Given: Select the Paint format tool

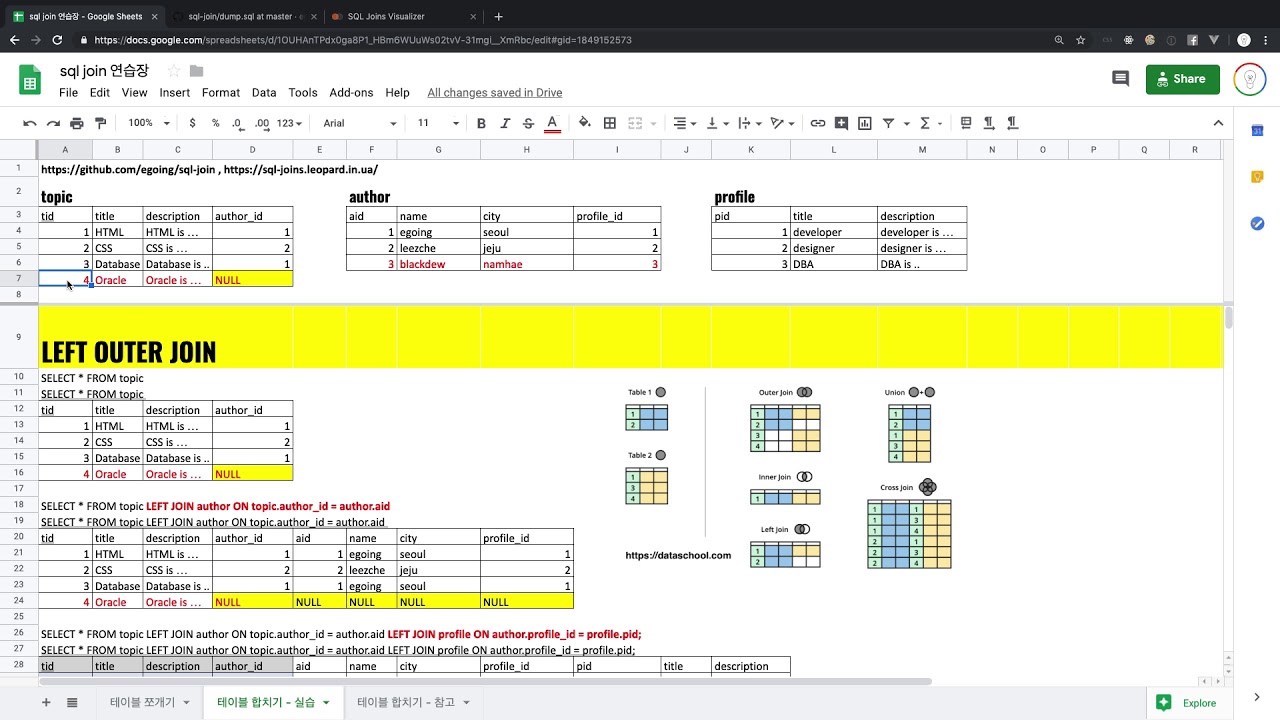Looking at the screenshot, I should point(100,123).
